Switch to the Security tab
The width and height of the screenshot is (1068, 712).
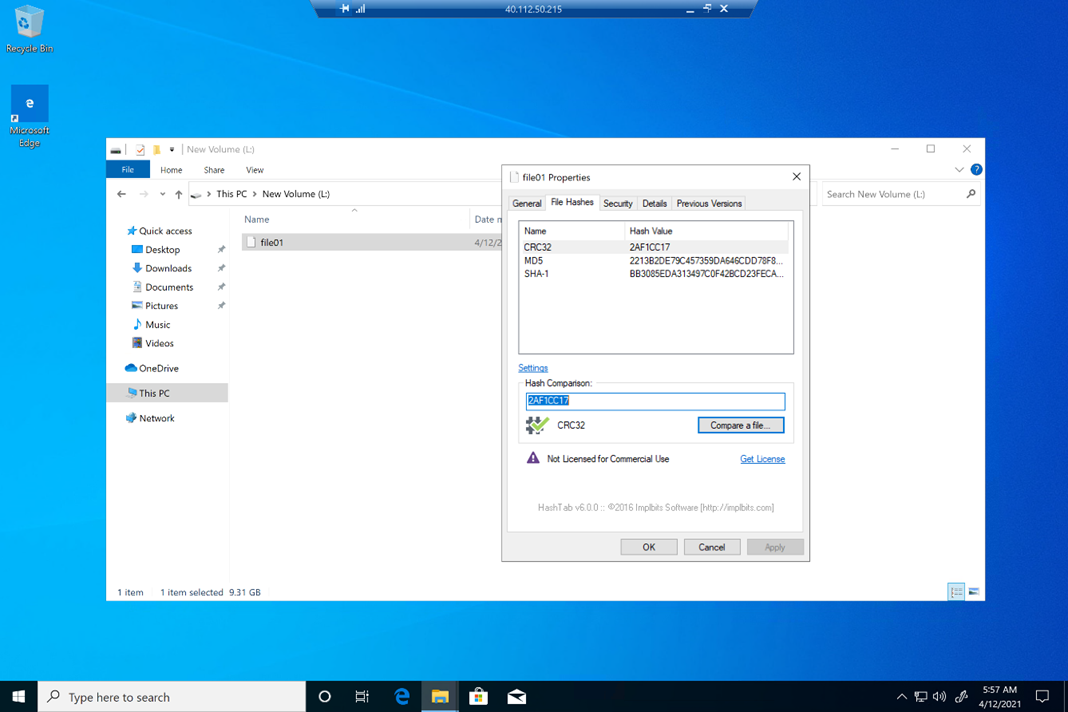[x=618, y=203]
